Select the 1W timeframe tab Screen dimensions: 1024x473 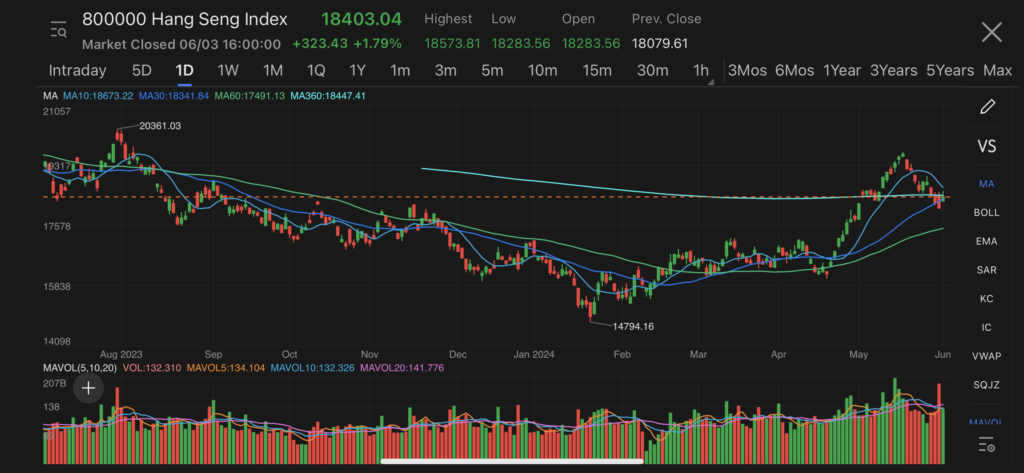coord(228,71)
